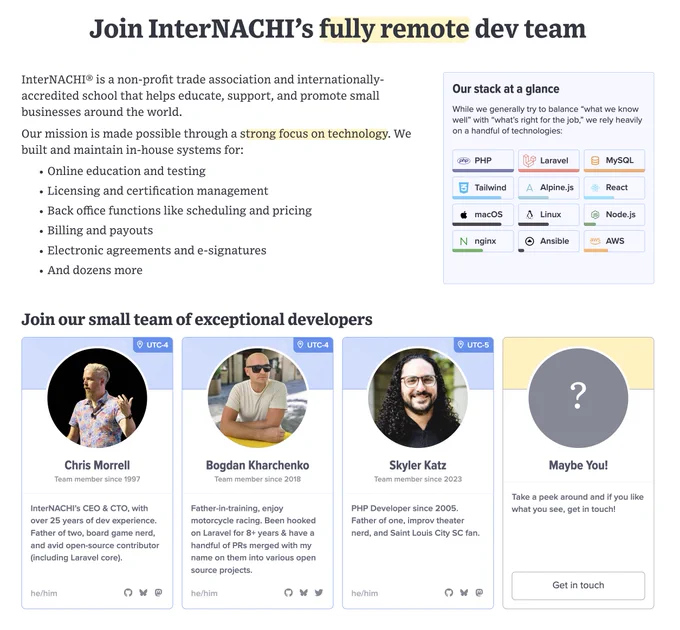Open Bogdan Kharchenko's GitHub icon

pyautogui.click(x=288, y=593)
